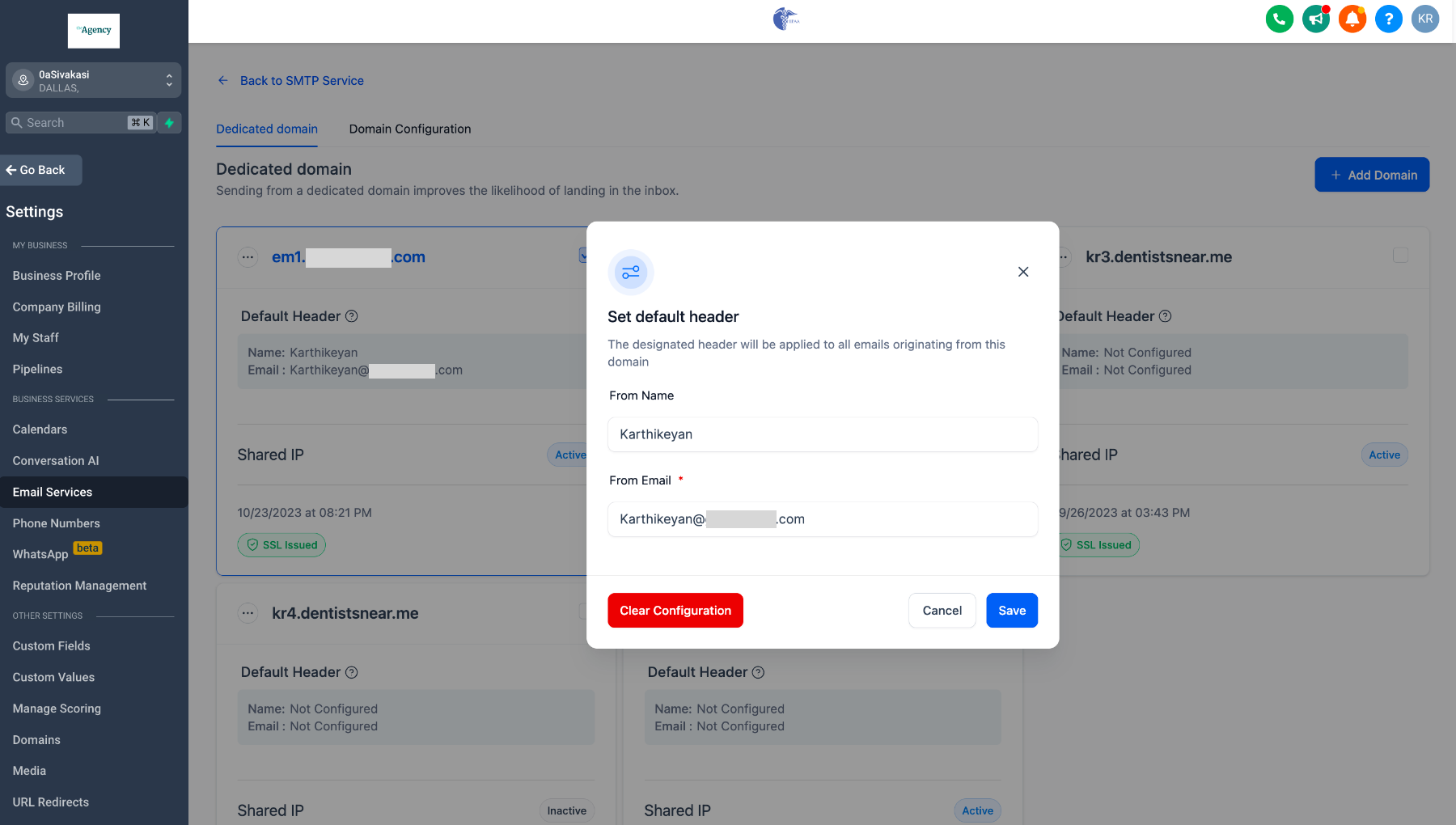Save the default header settings

click(1012, 611)
